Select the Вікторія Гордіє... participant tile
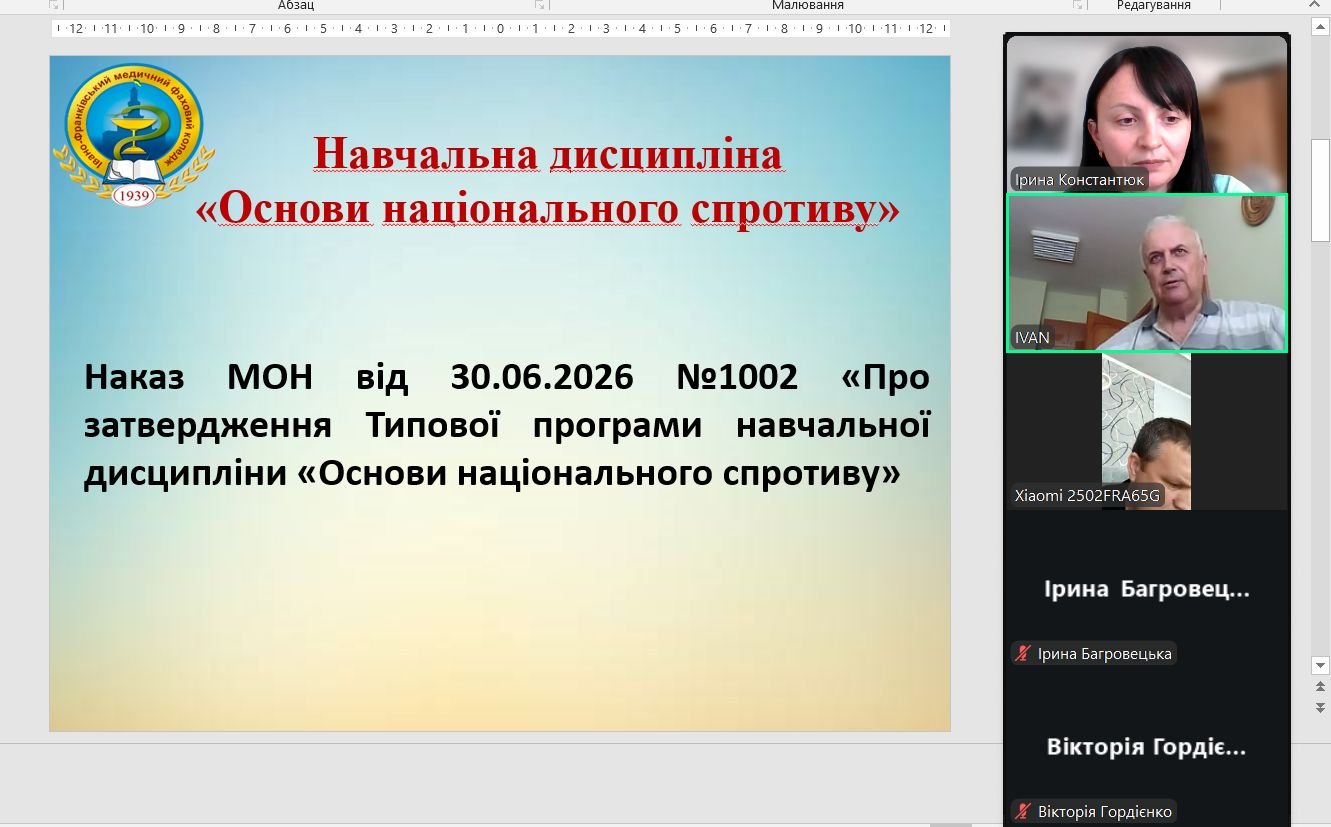 1147,748
